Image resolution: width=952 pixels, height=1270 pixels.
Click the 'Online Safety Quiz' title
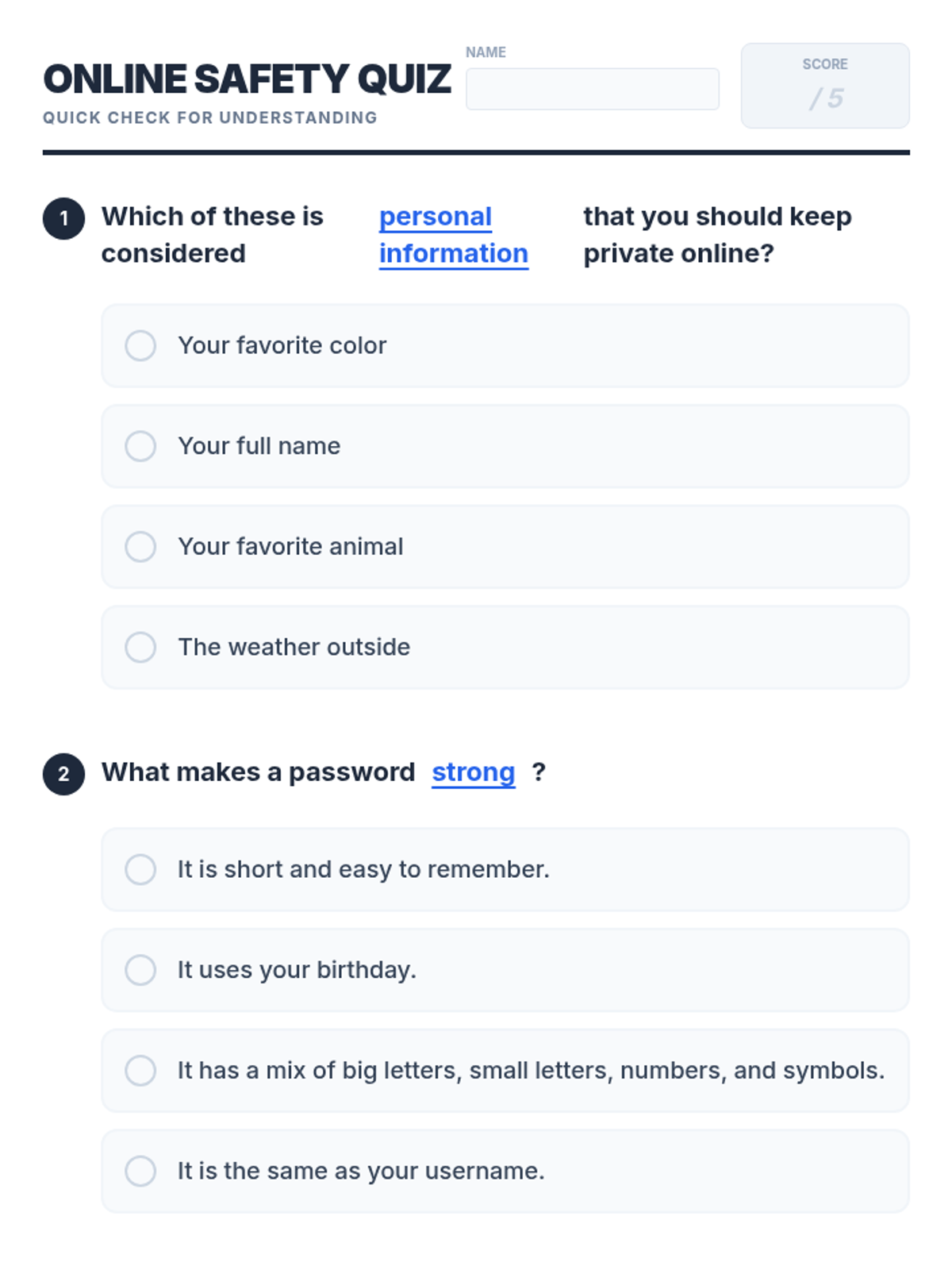[247, 79]
